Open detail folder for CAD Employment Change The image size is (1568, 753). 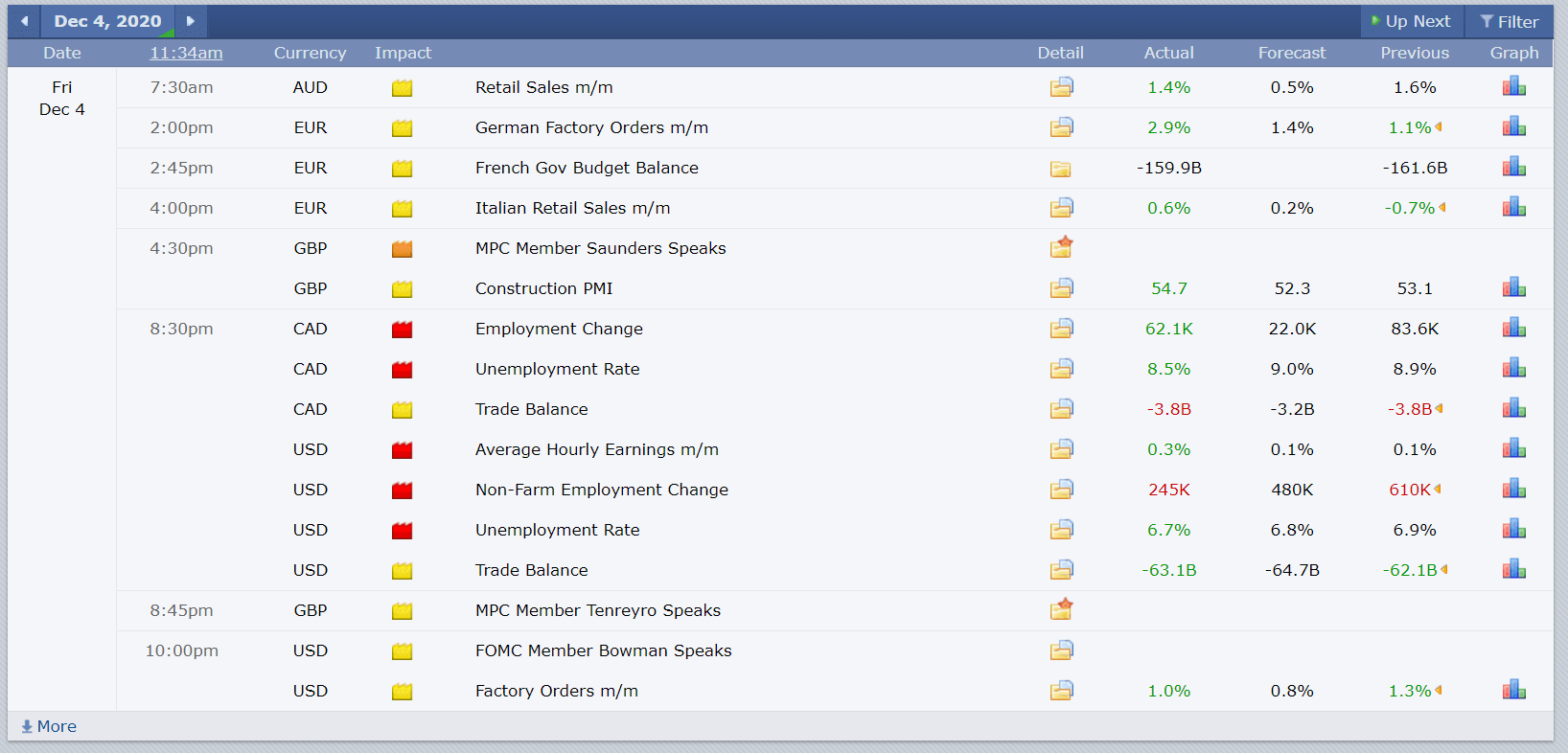click(1061, 329)
